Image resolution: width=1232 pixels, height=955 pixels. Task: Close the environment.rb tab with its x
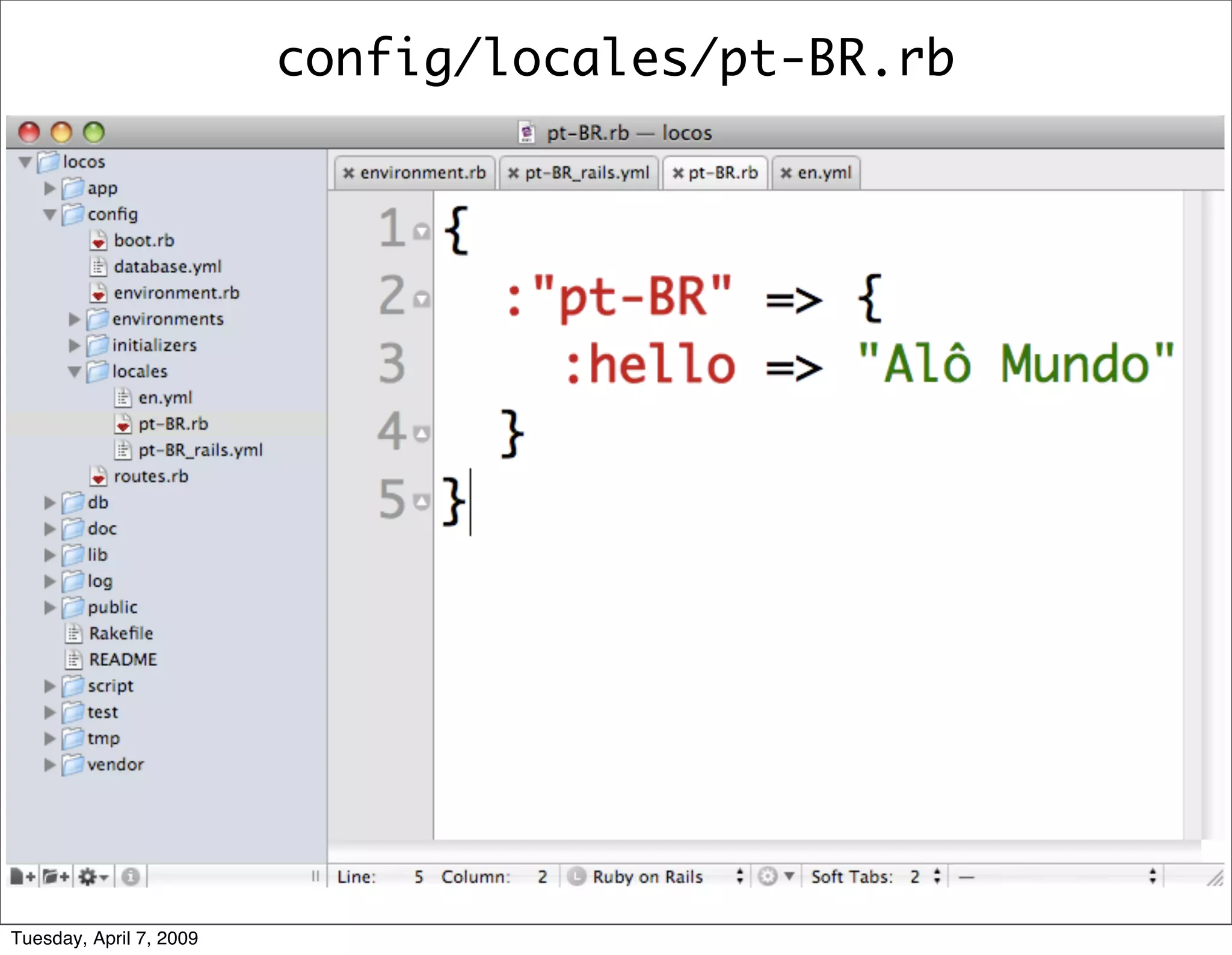point(348,173)
